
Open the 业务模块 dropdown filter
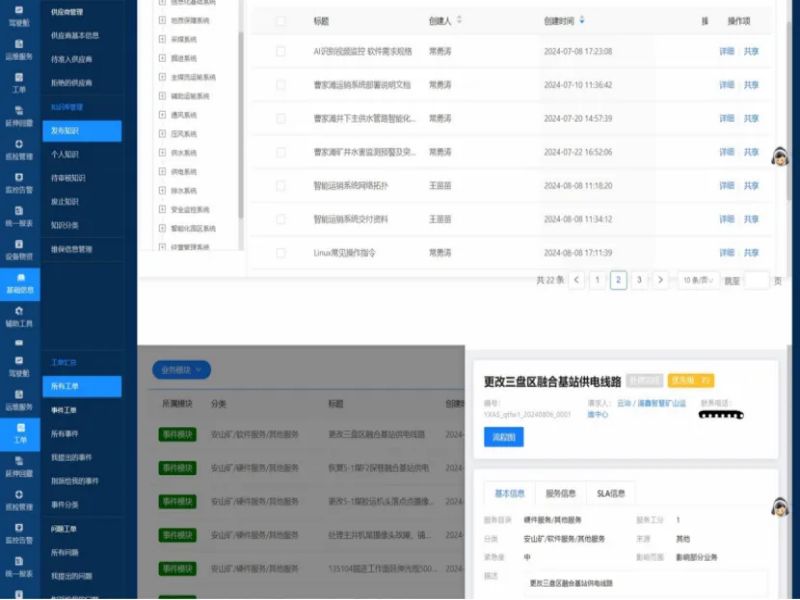pos(181,370)
